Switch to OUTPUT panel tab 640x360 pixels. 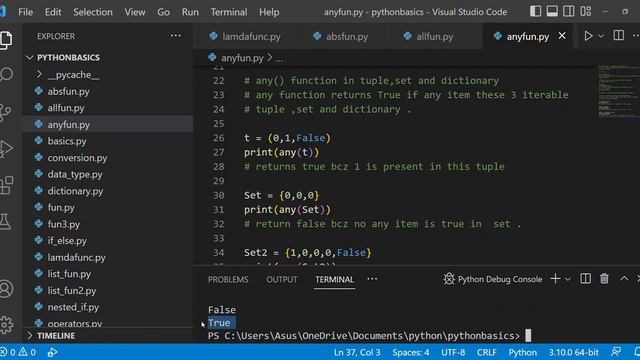(282, 279)
